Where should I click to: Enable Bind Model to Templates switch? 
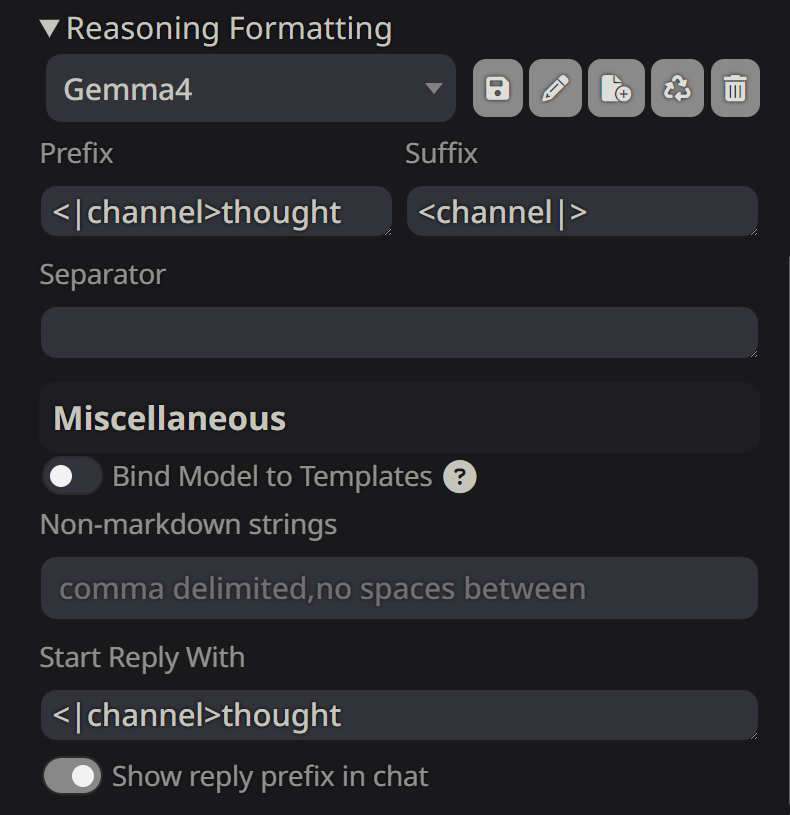point(72,477)
